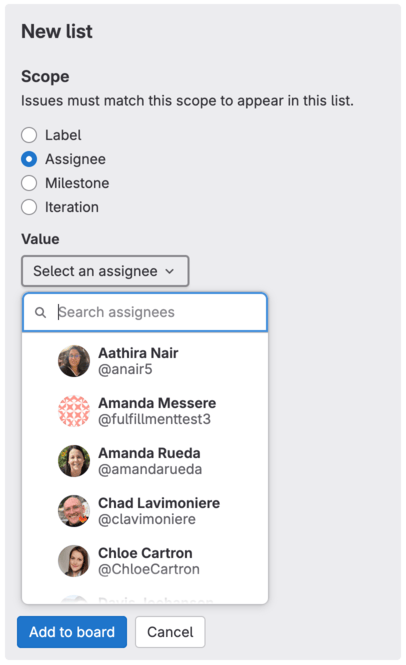
Task: Click the search magnifier icon
Action: click(x=40, y=313)
